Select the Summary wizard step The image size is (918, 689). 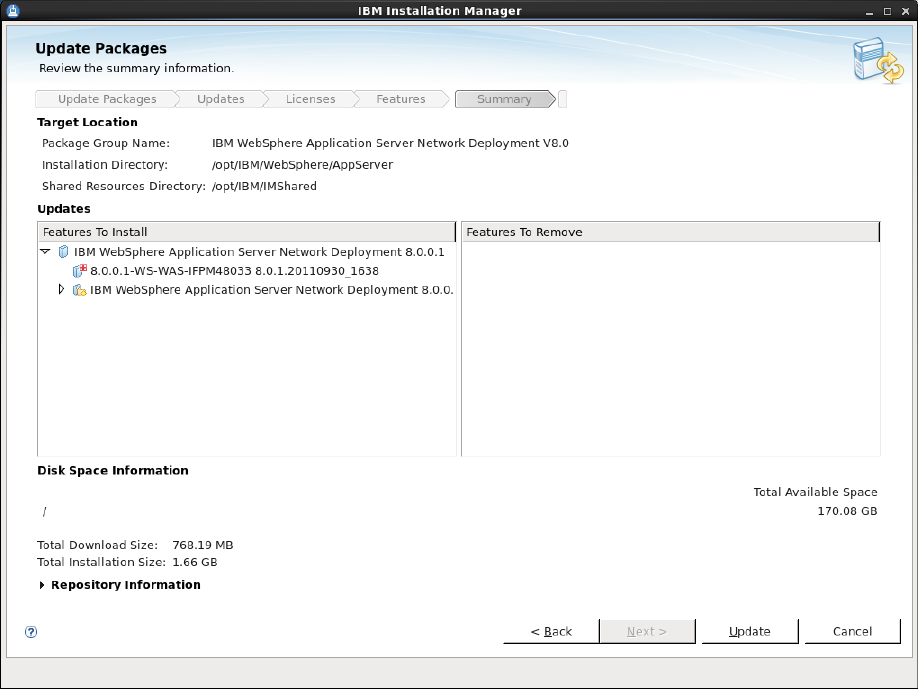tap(504, 99)
